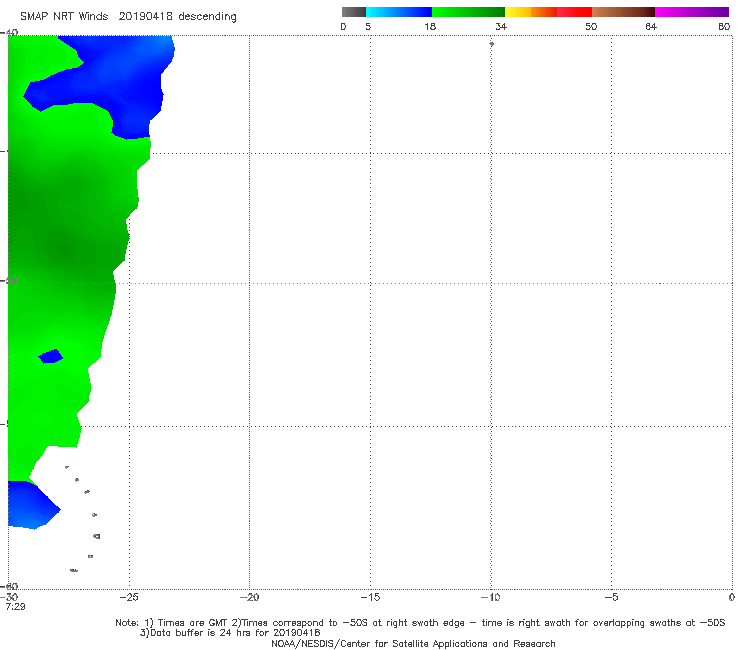Click the magenta-purple segment of the color bar

coord(692,12)
